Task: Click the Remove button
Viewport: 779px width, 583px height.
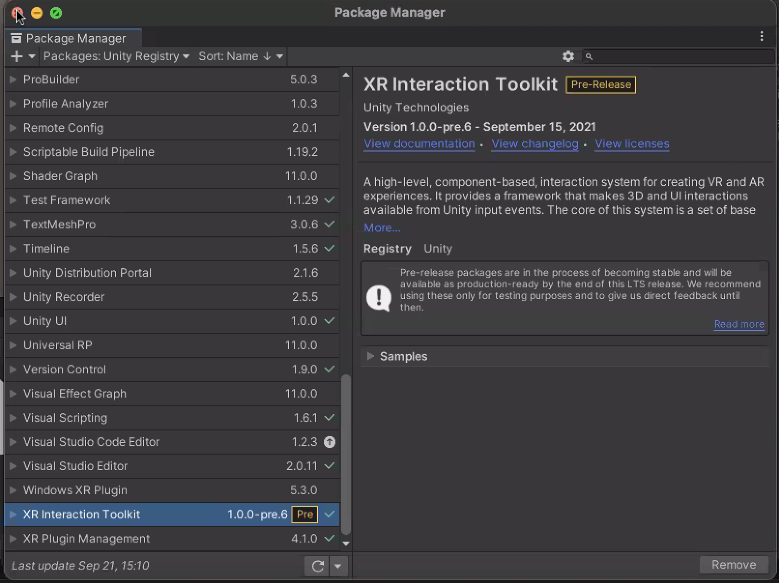Action: point(733,565)
